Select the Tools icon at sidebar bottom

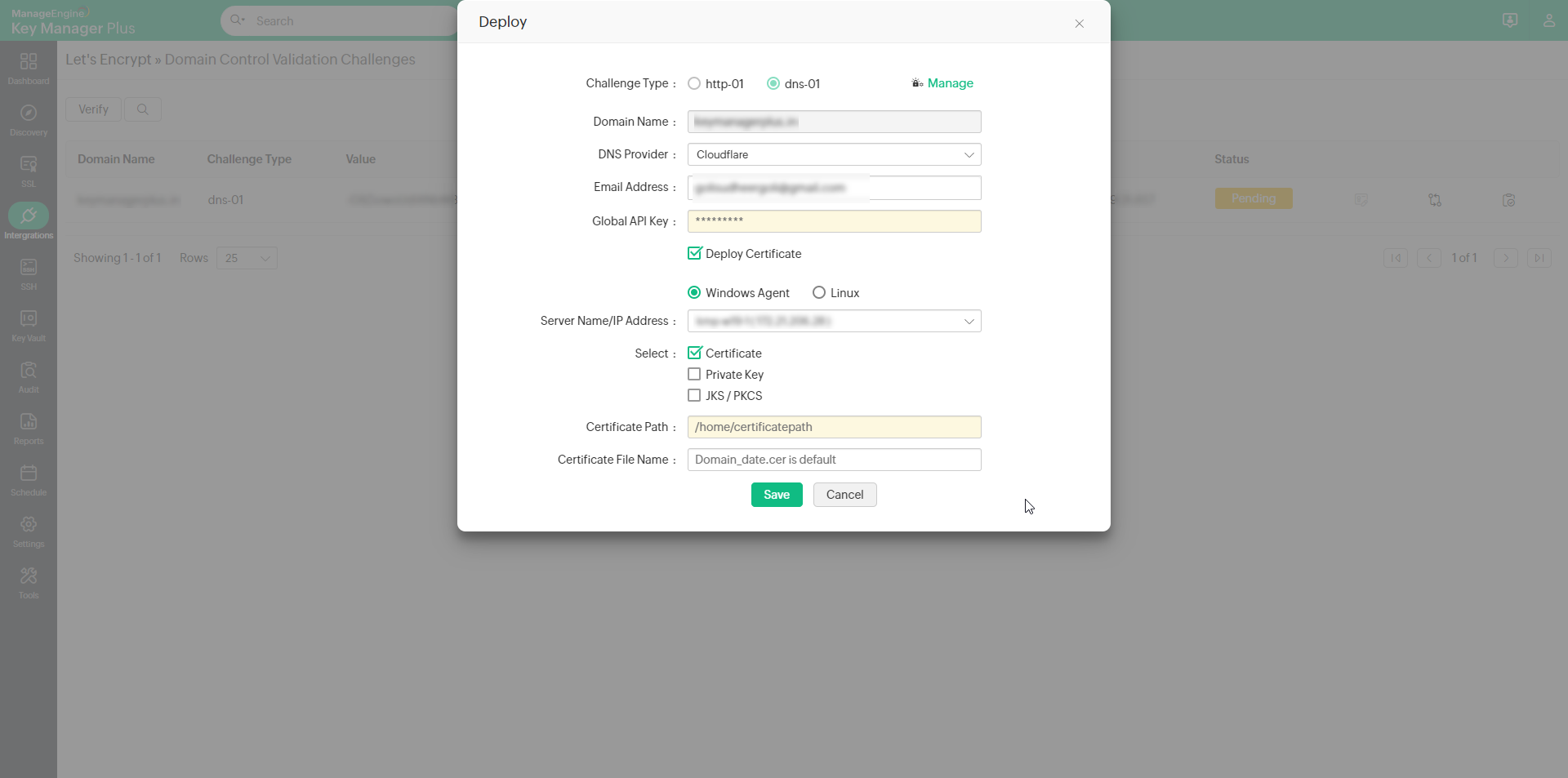point(29,580)
